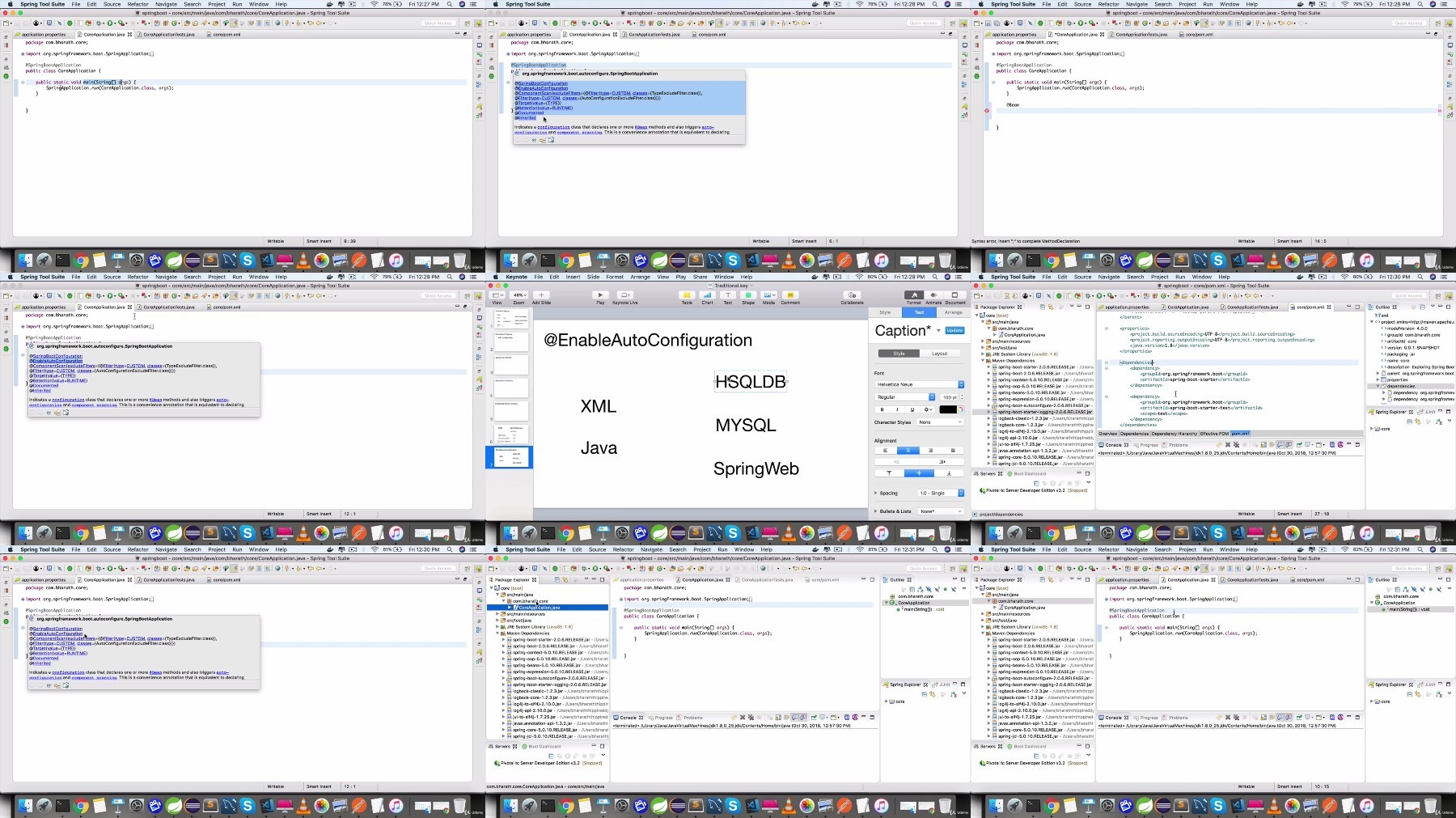Click the increase indent icon in Keynote's Alignment section
This screenshot has height=818, width=1456.
tap(942, 461)
